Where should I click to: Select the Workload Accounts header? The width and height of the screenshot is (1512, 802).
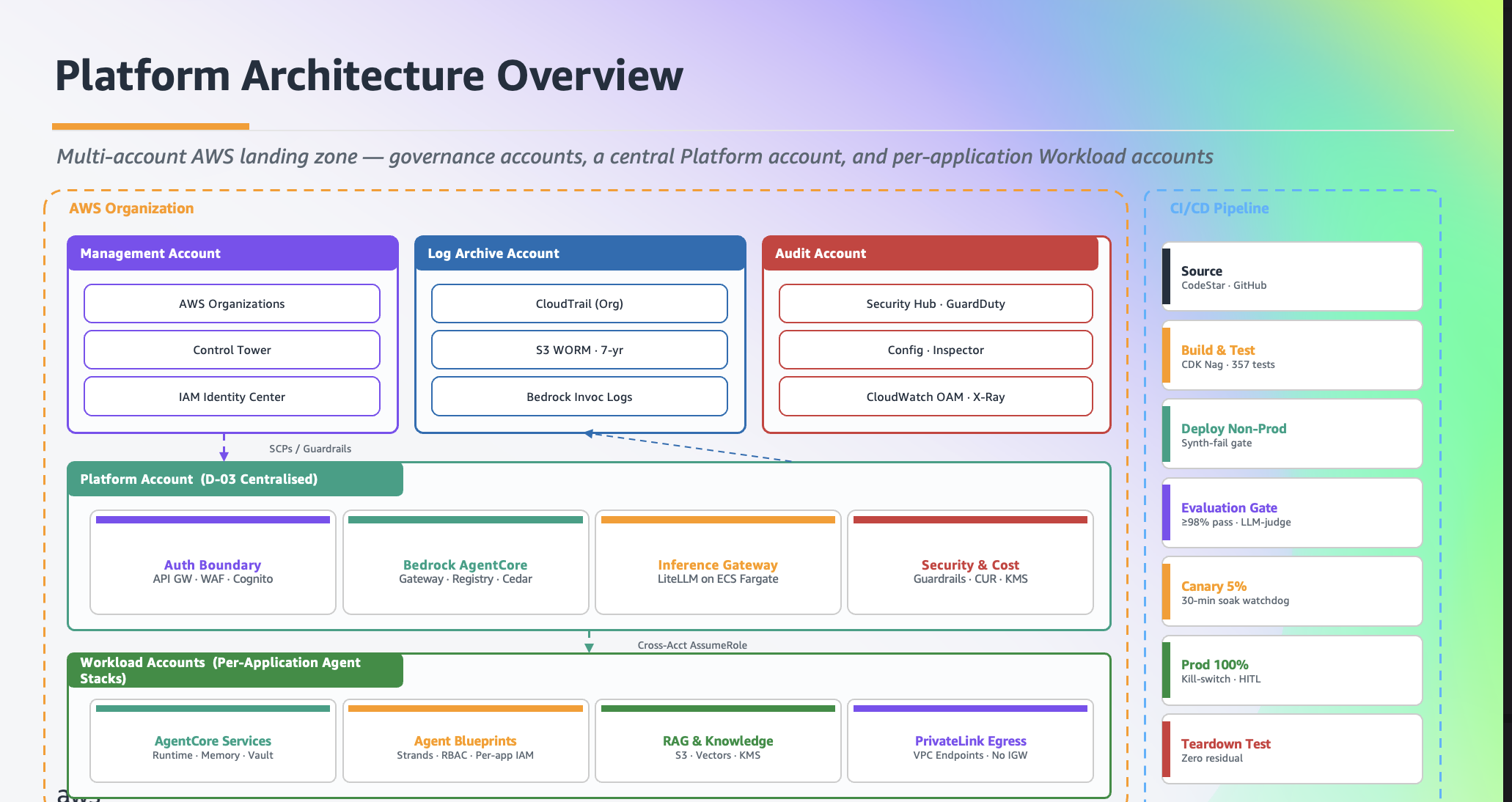tap(235, 670)
